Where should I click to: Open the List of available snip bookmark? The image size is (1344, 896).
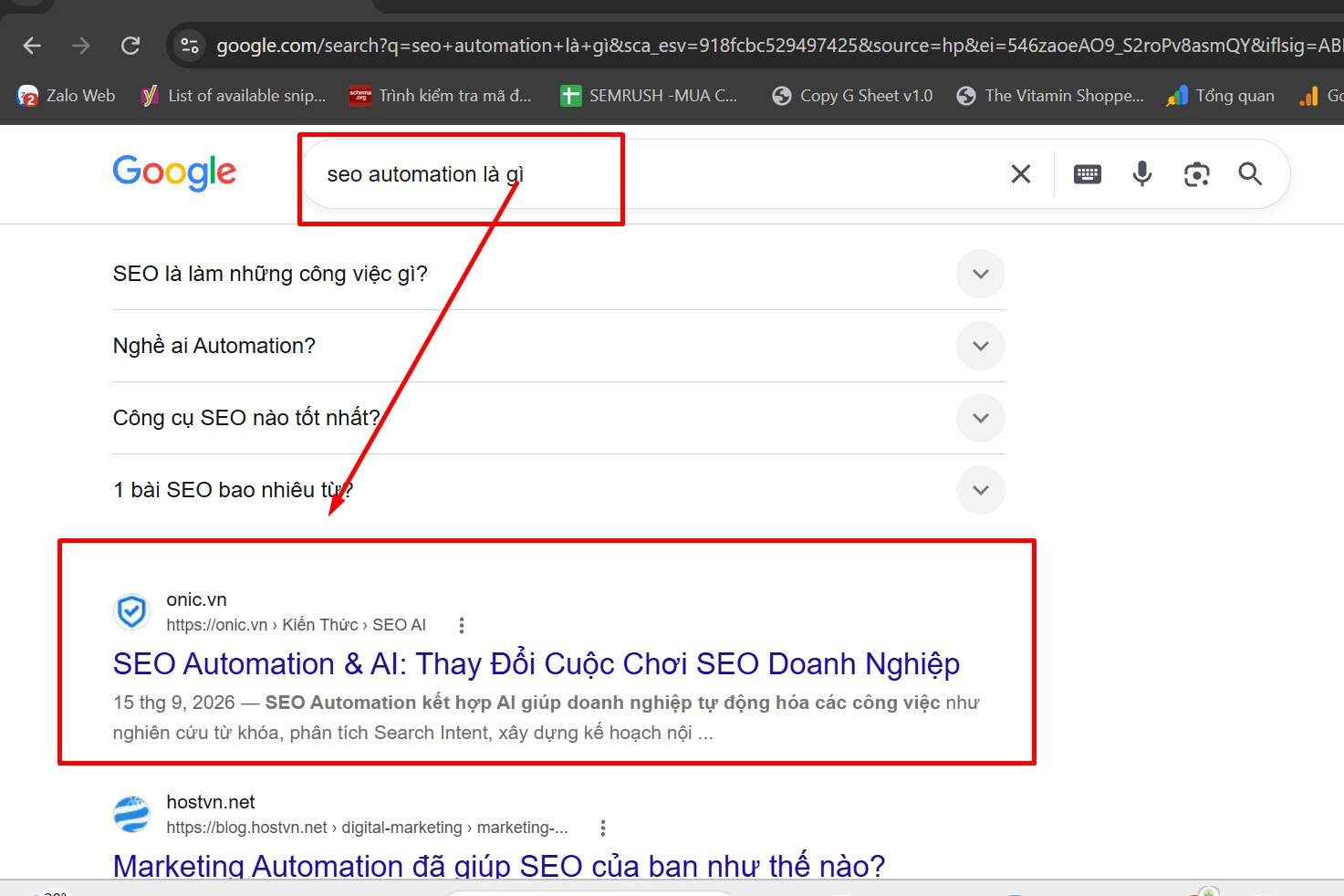coord(233,96)
